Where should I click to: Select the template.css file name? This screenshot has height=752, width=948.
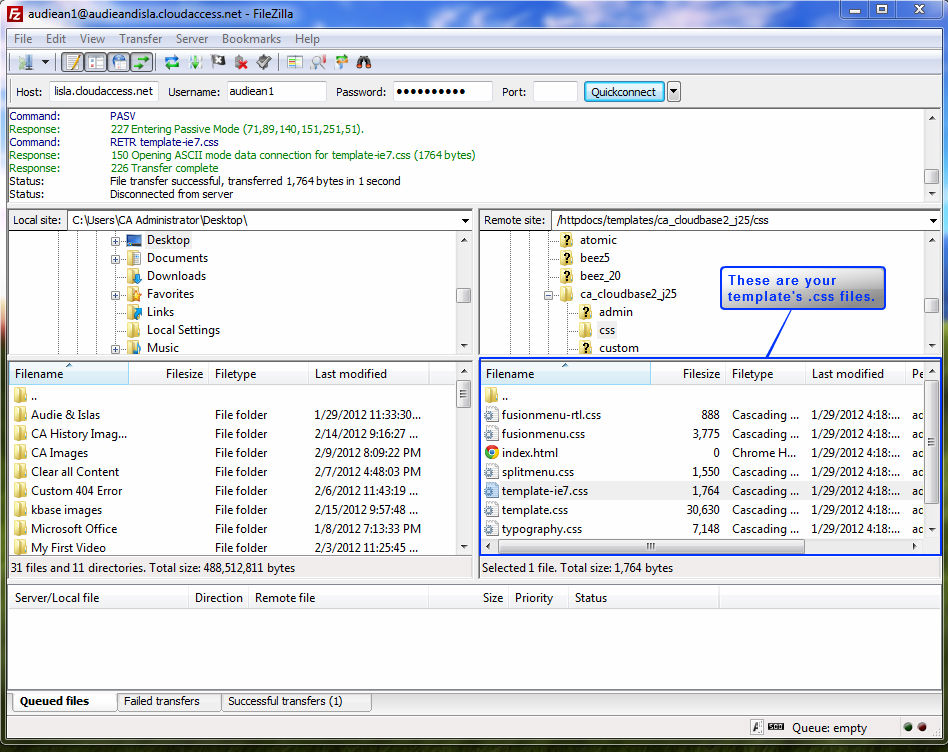pyautogui.click(x=534, y=510)
